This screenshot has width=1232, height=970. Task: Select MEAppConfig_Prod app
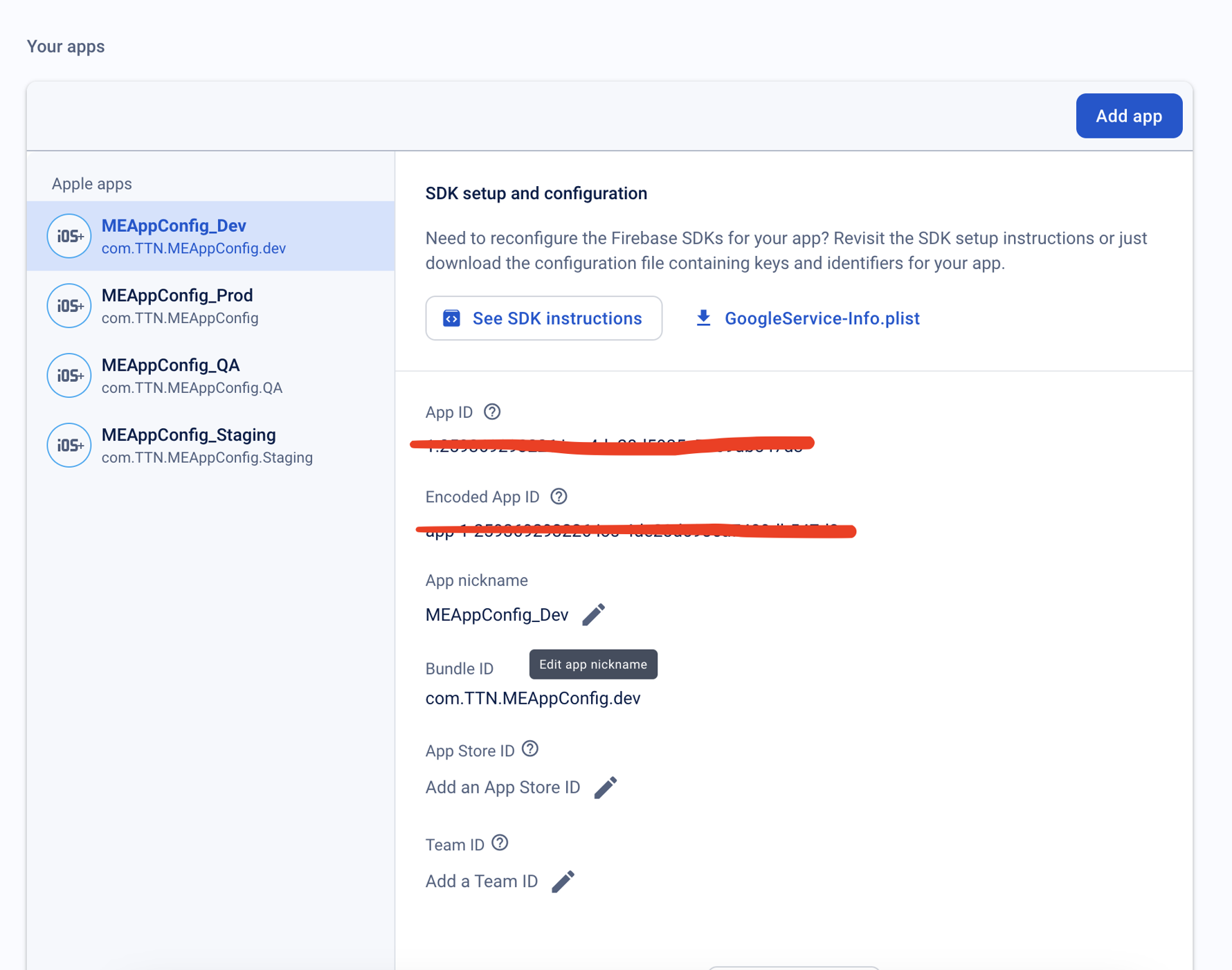pyautogui.click(x=210, y=306)
